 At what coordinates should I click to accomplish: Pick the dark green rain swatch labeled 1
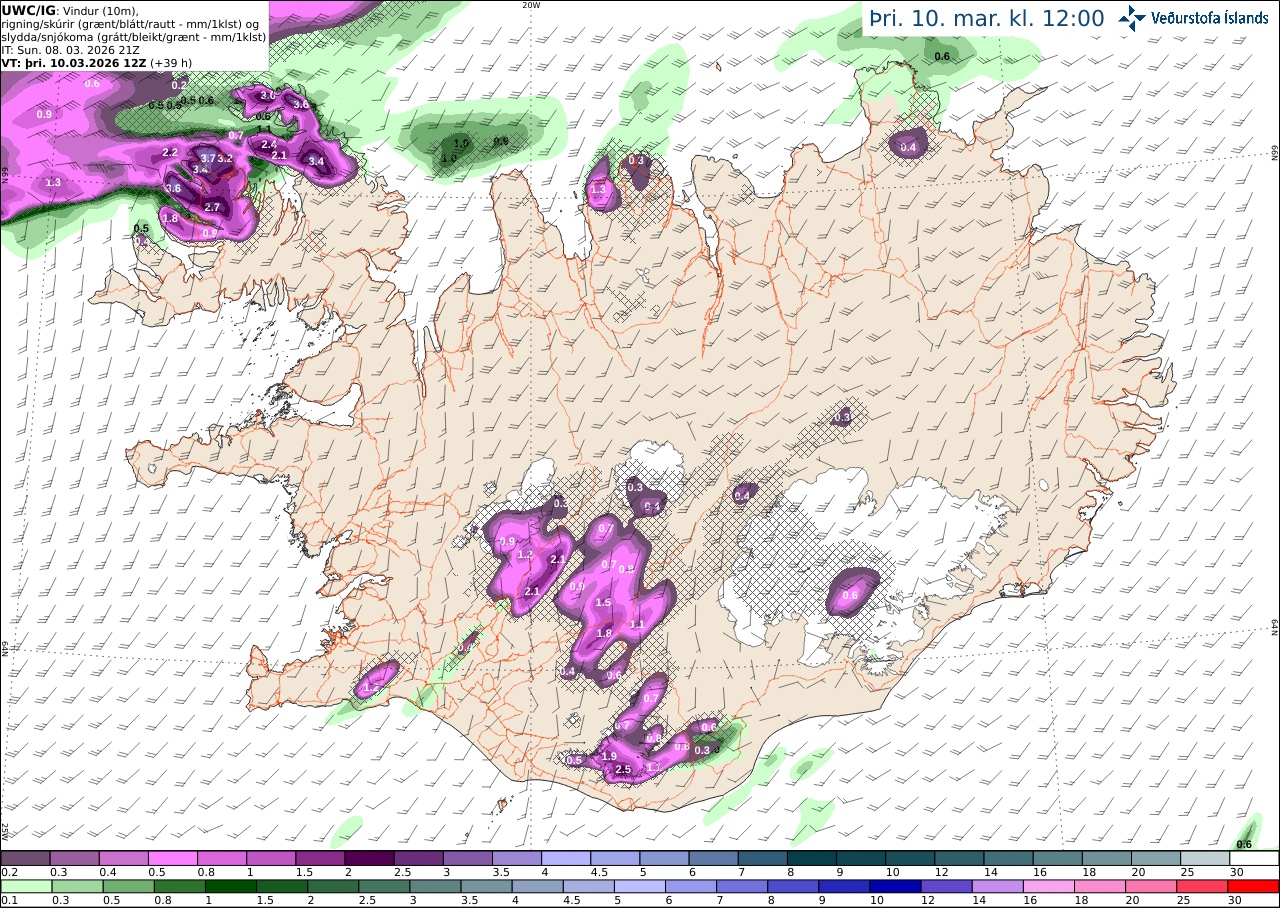click(x=230, y=886)
